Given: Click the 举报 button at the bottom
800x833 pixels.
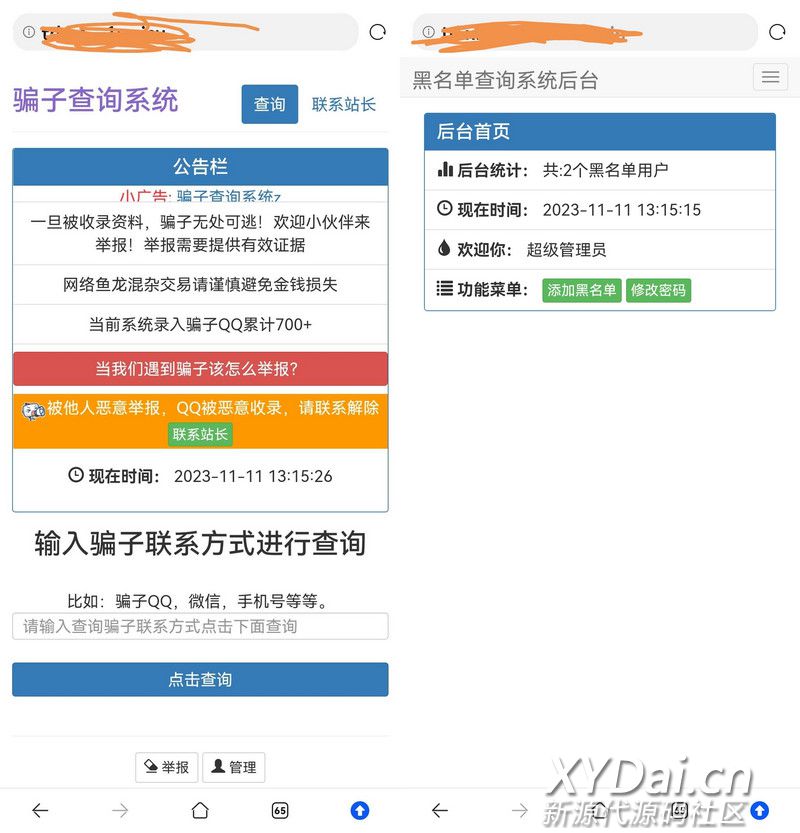Looking at the screenshot, I should click(167, 767).
